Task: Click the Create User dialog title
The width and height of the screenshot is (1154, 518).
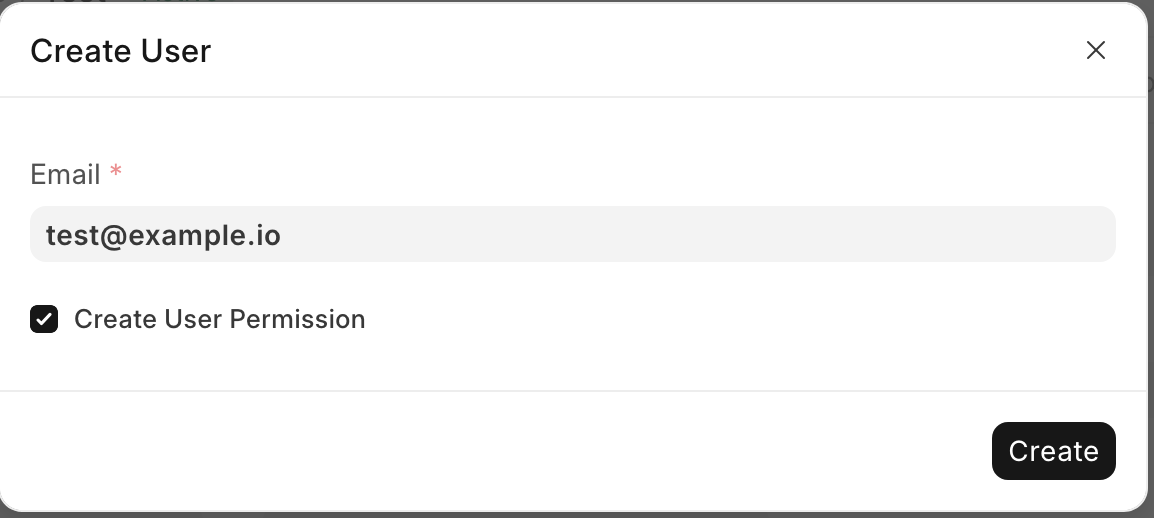Action: pos(121,51)
